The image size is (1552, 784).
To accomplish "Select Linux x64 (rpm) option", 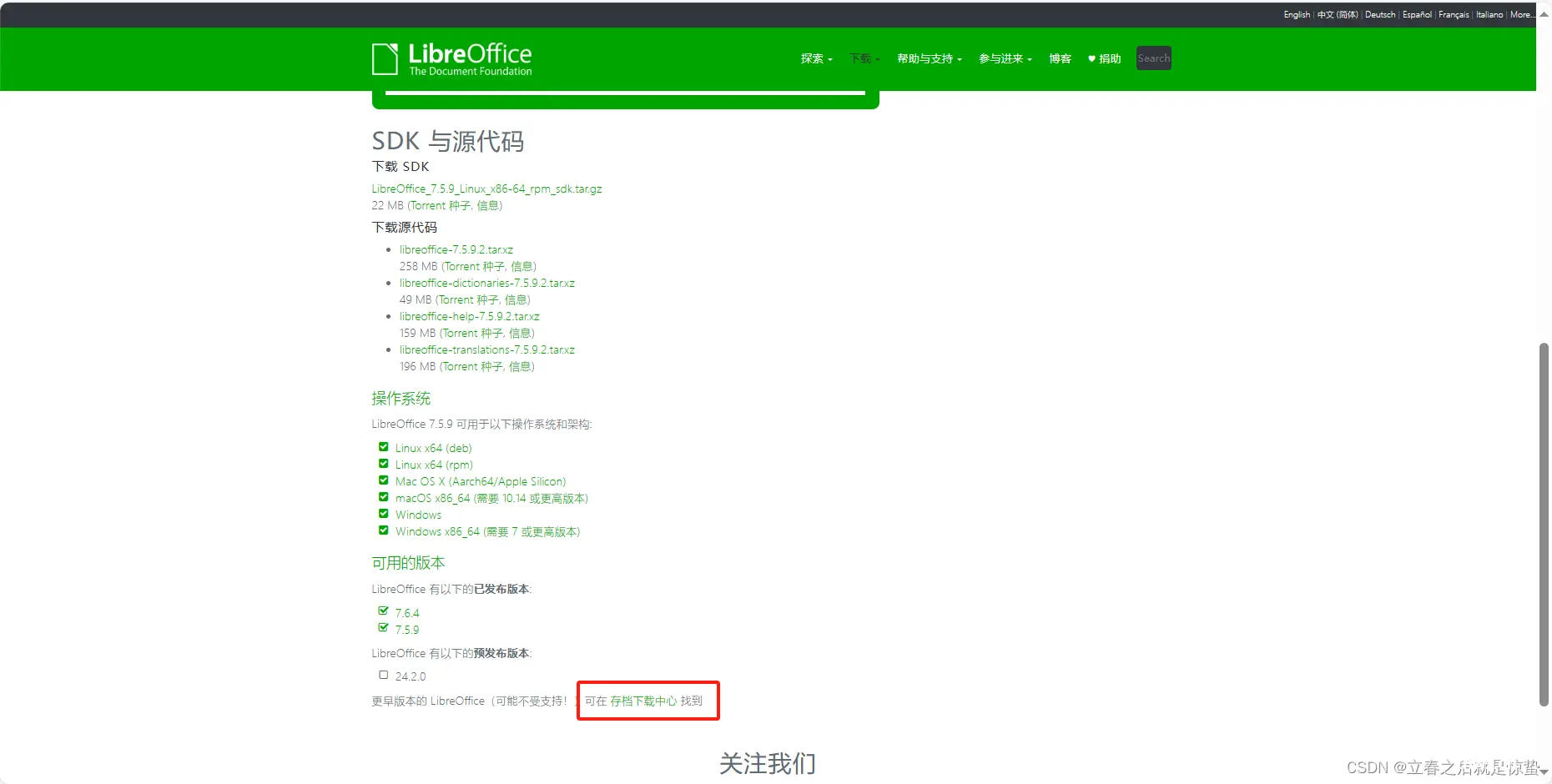I will 434,465.
